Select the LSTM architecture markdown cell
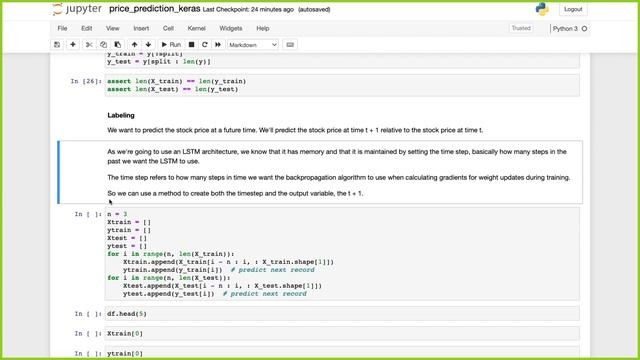 [320, 172]
